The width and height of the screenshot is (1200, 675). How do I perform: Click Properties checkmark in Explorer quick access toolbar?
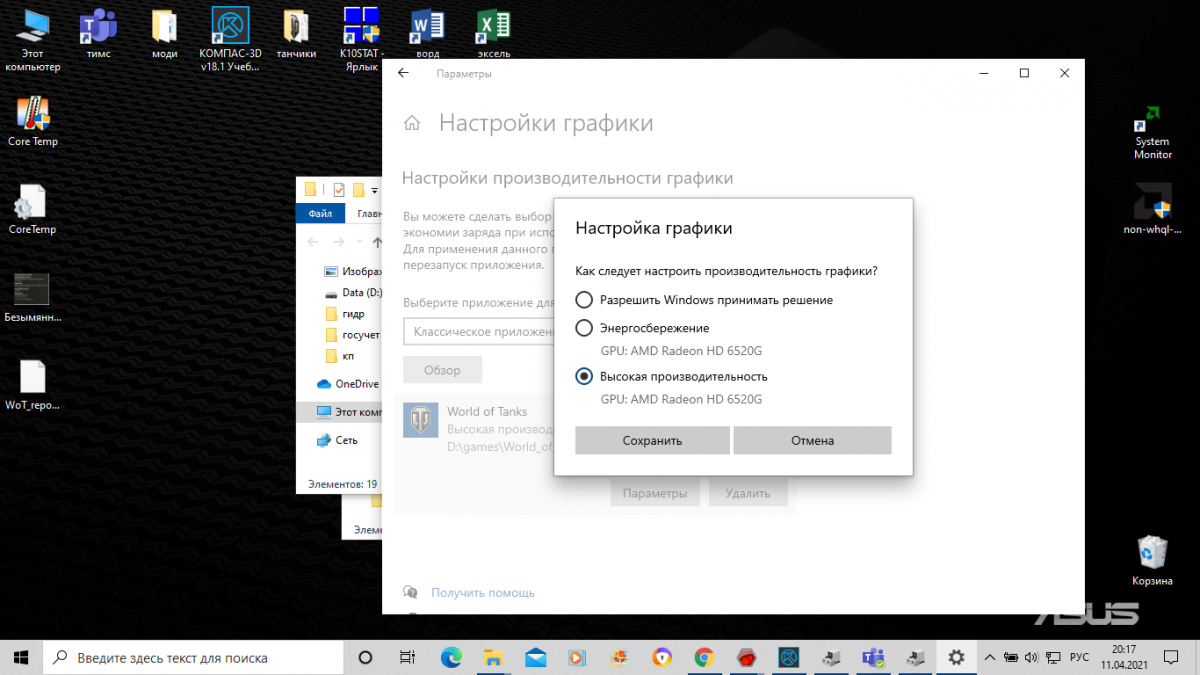(339, 189)
